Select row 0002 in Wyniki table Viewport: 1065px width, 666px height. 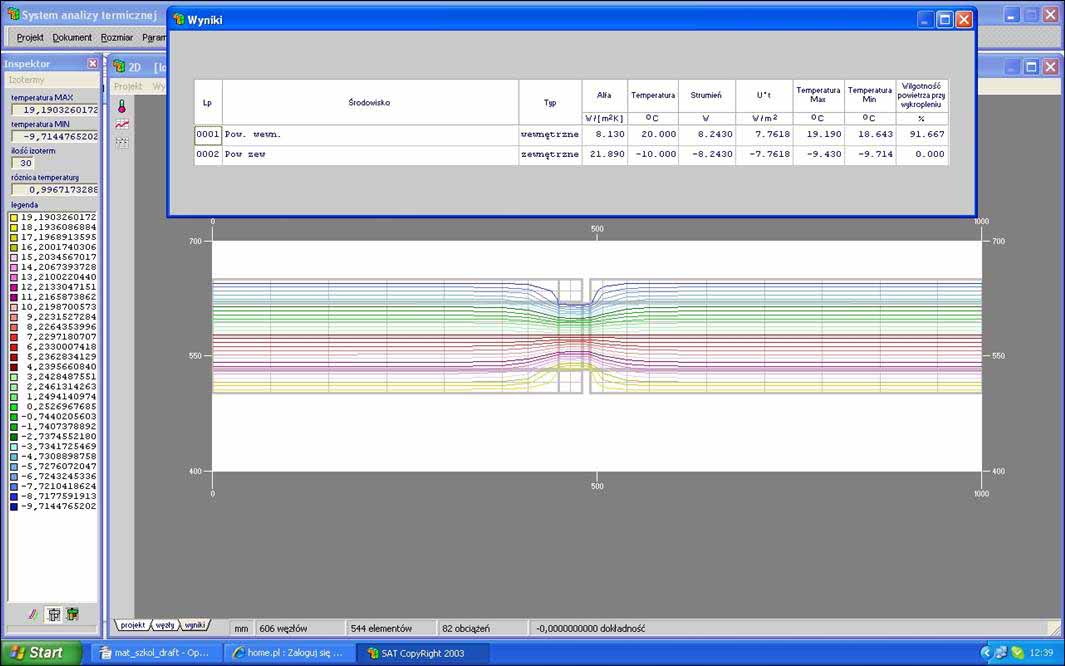click(x=208, y=154)
